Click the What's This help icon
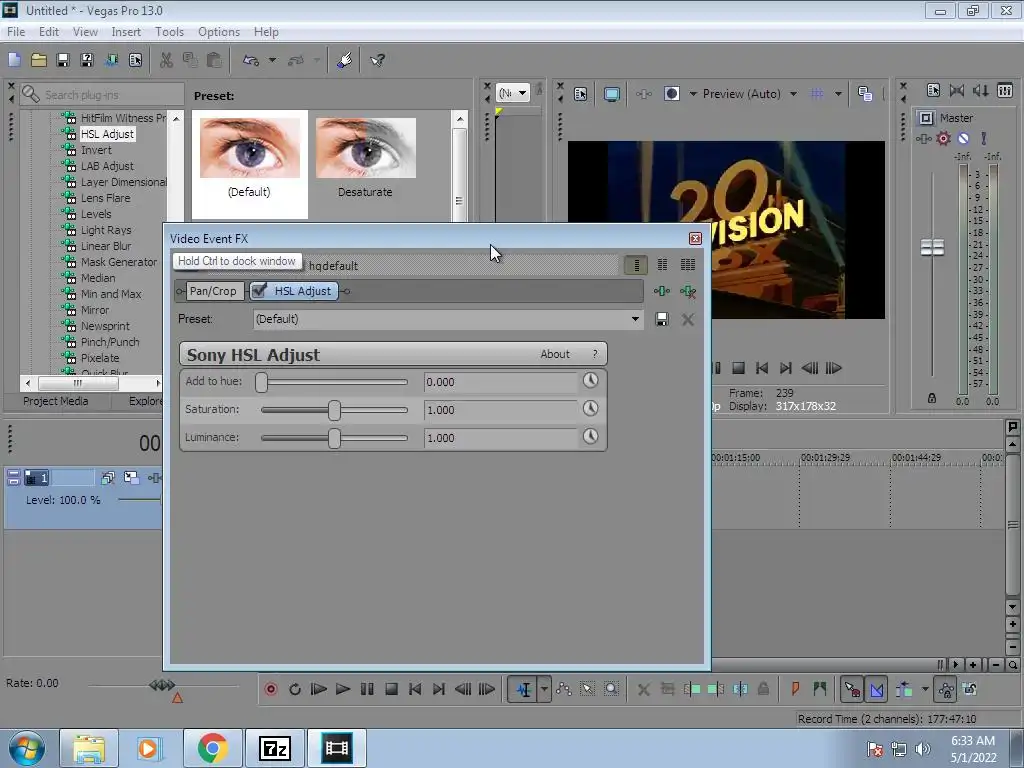 377,60
